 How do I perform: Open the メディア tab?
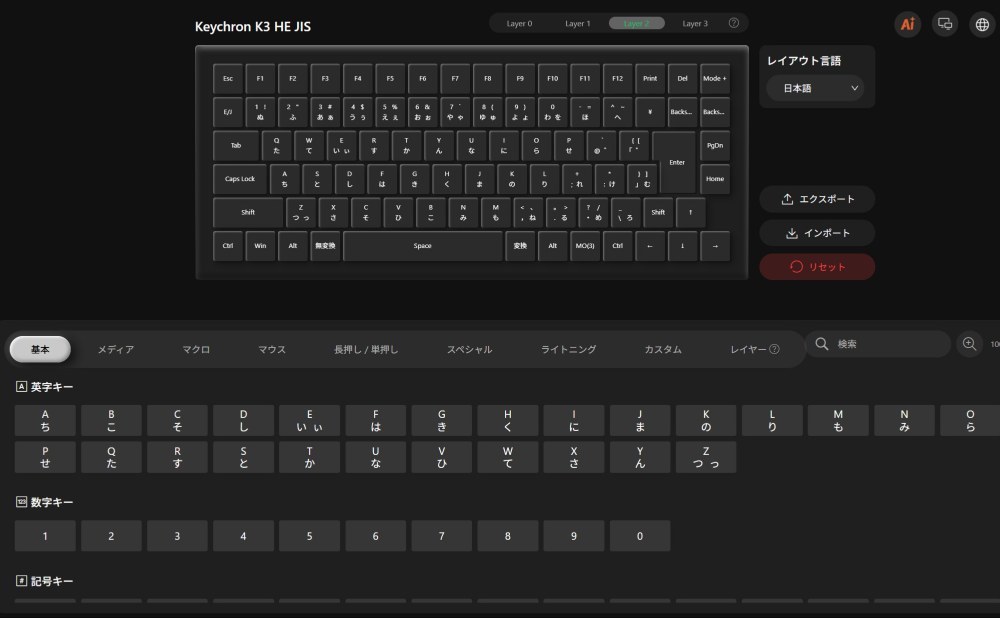pyautogui.click(x=115, y=349)
